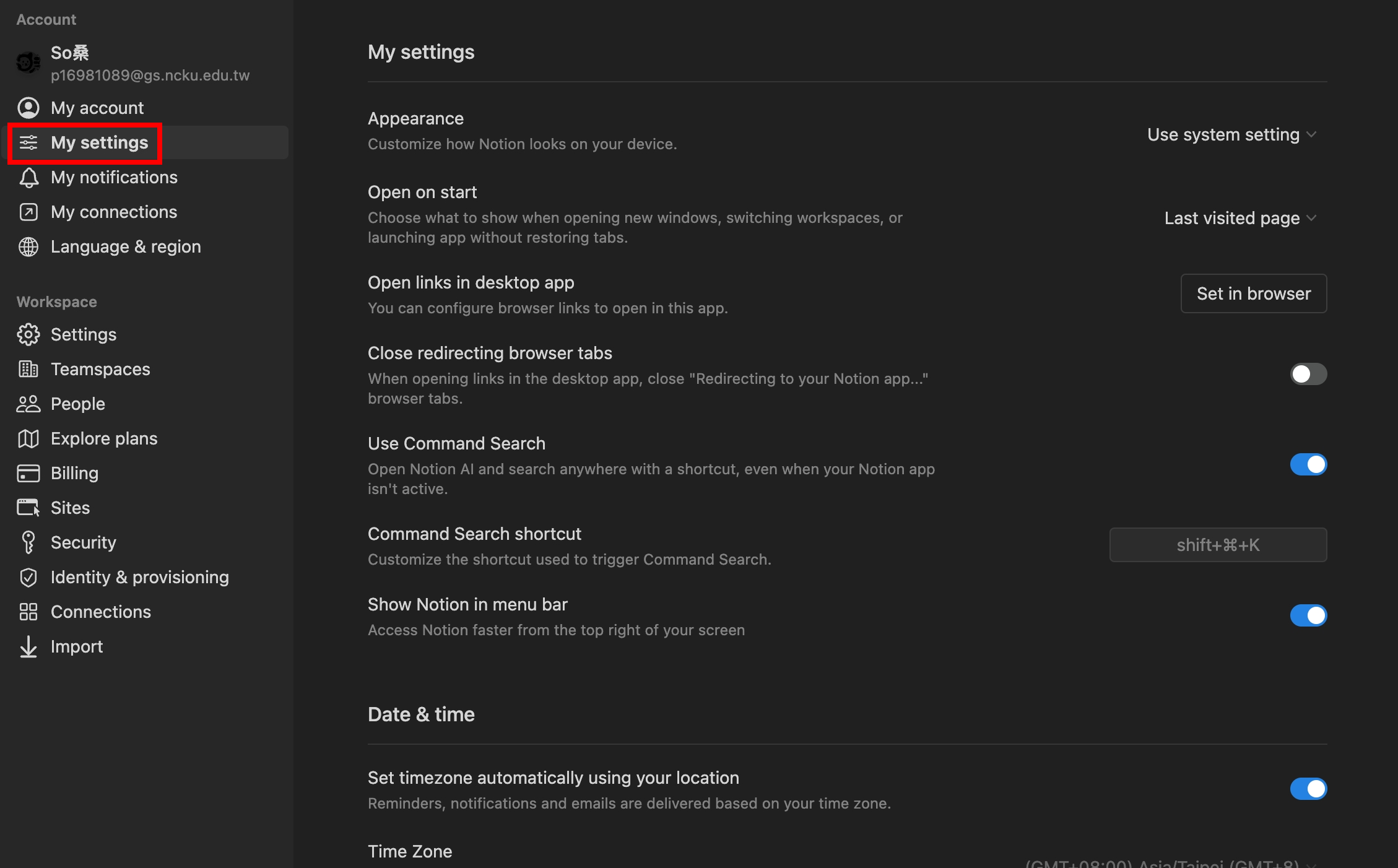Screen dimensions: 1398x868
Task: Expand the 'Last visited page' dropdown
Action: (x=1240, y=219)
